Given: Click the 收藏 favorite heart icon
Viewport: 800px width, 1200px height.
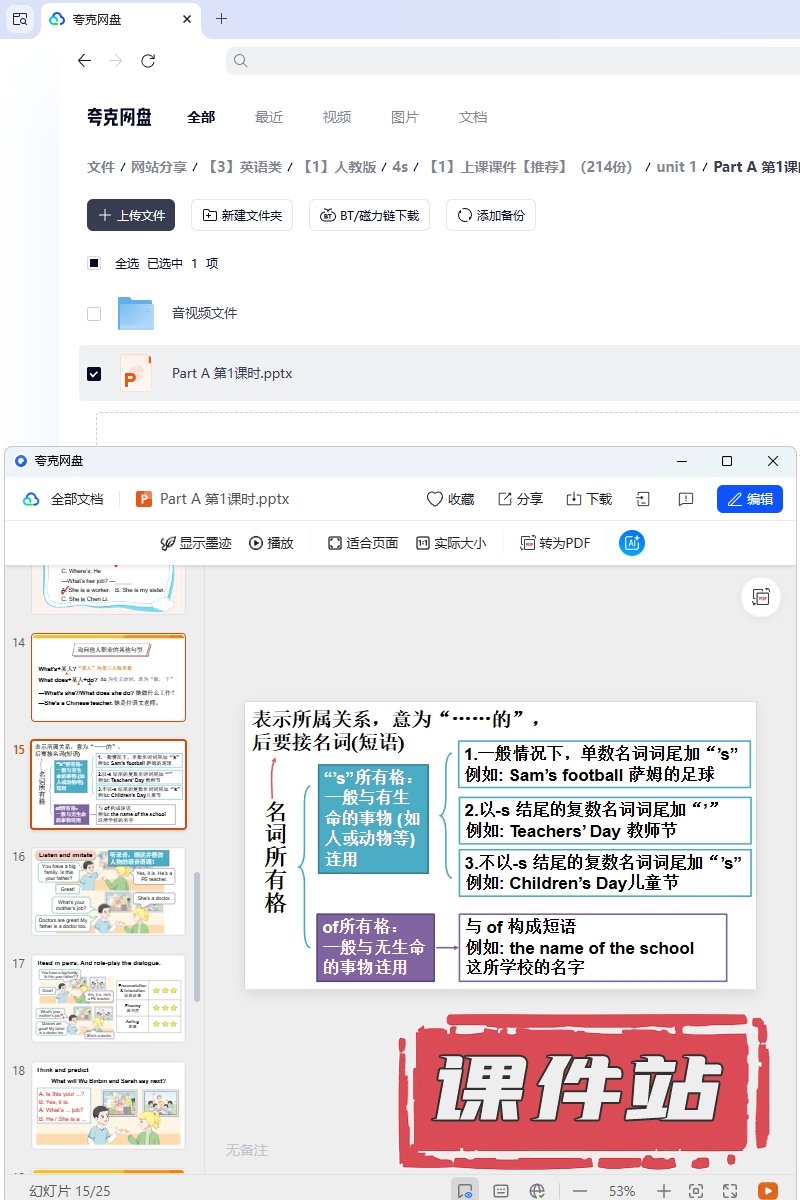Looking at the screenshot, I should (450, 499).
